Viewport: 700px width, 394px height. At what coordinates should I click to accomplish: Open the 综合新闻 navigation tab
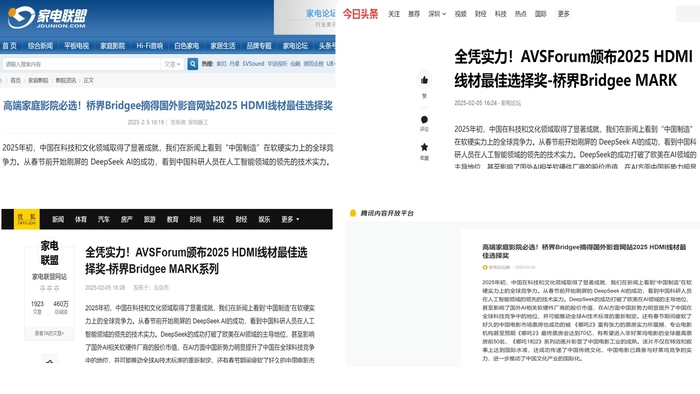point(40,46)
